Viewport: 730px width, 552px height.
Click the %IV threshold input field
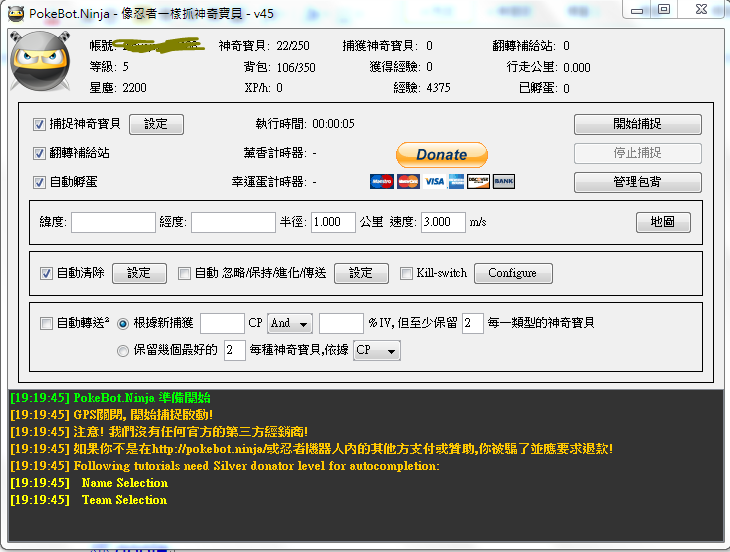pos(341,323)
